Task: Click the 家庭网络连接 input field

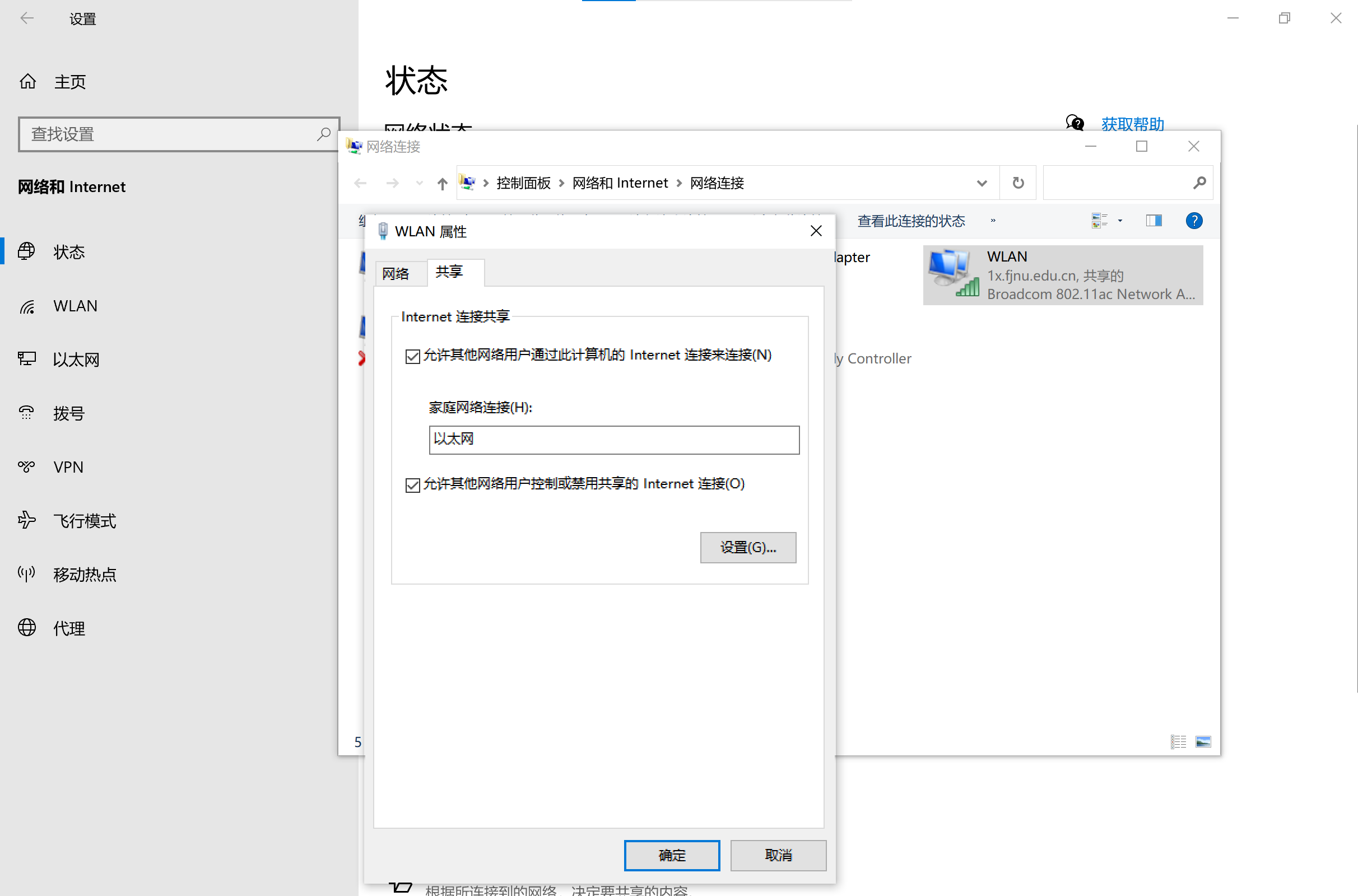Action: [x=614, y=440]
